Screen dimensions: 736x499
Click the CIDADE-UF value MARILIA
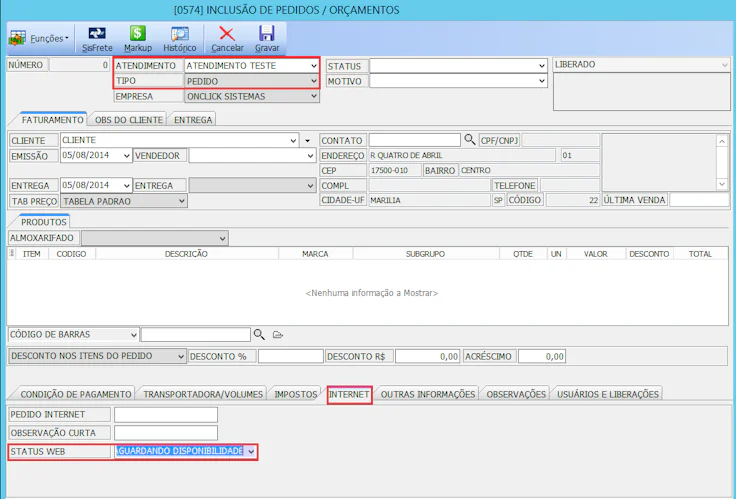(x=429, y=200)
